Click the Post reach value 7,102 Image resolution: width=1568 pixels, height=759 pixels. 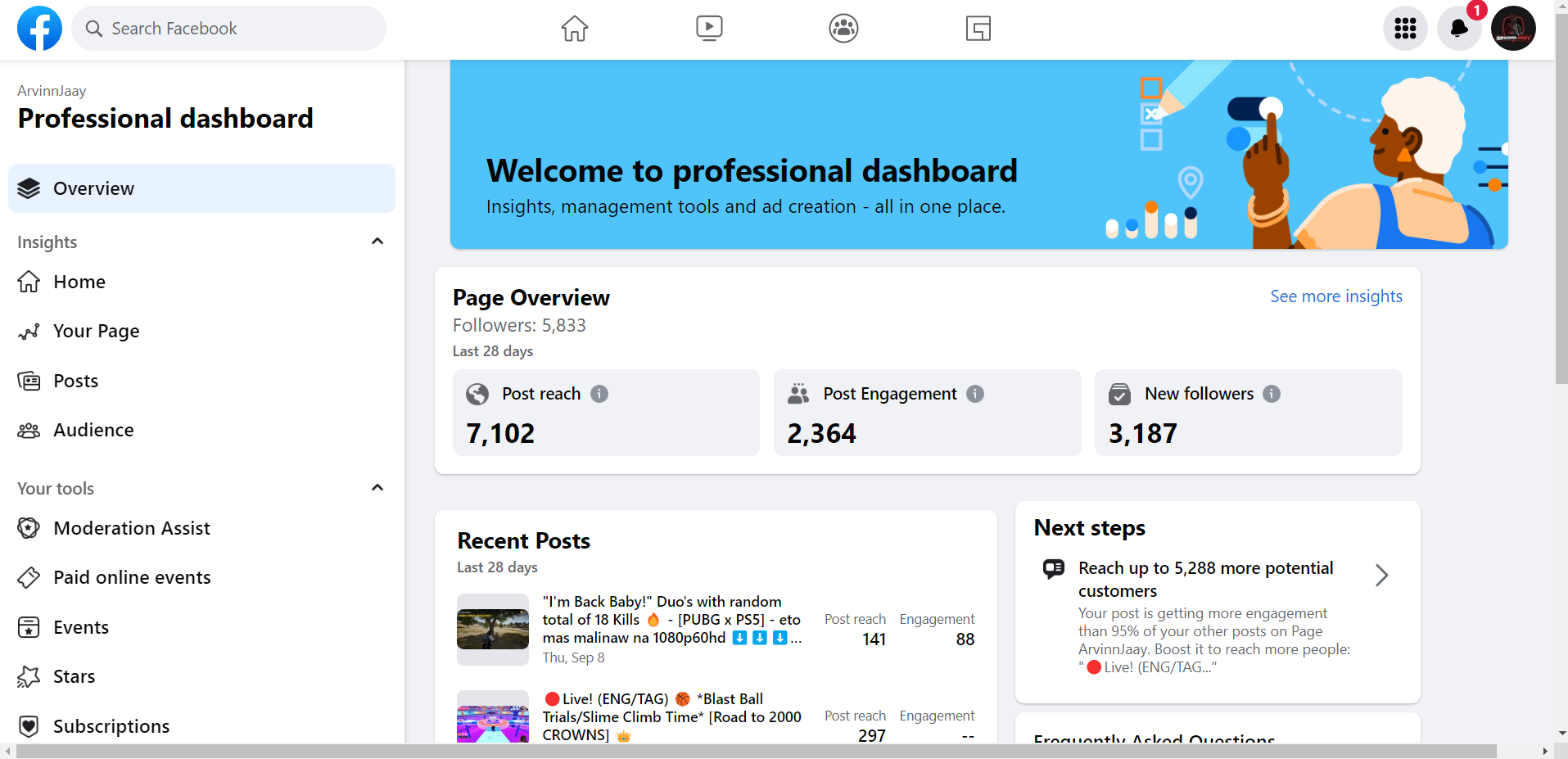click(500, 433)
